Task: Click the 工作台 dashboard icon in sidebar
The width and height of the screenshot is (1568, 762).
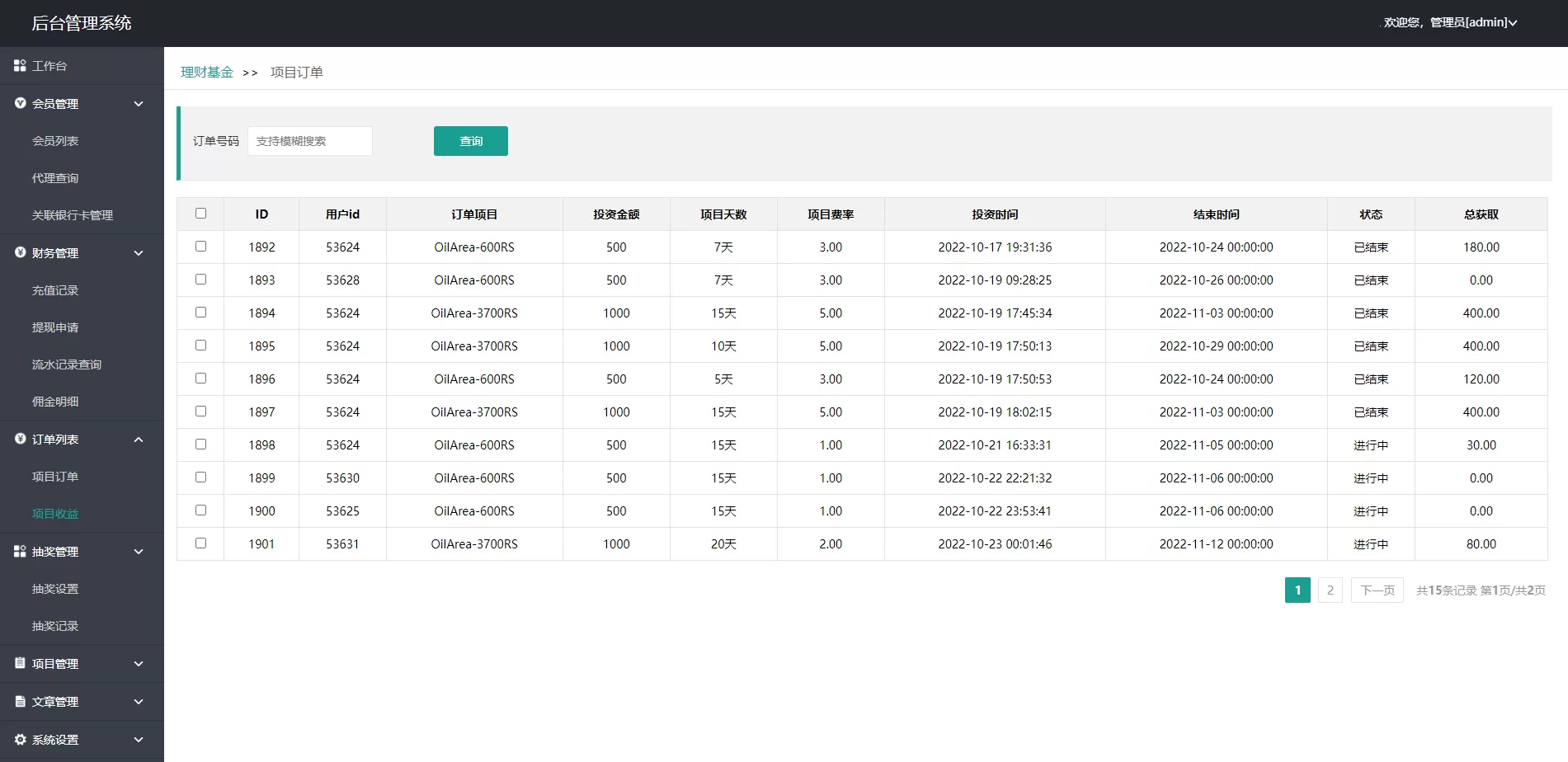Action: 20,65
